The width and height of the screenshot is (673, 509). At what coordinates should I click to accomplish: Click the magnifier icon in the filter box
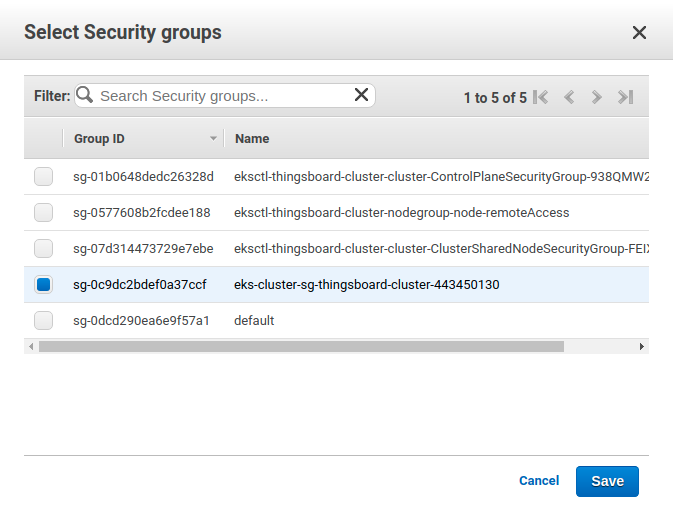(x=86, y=95)
